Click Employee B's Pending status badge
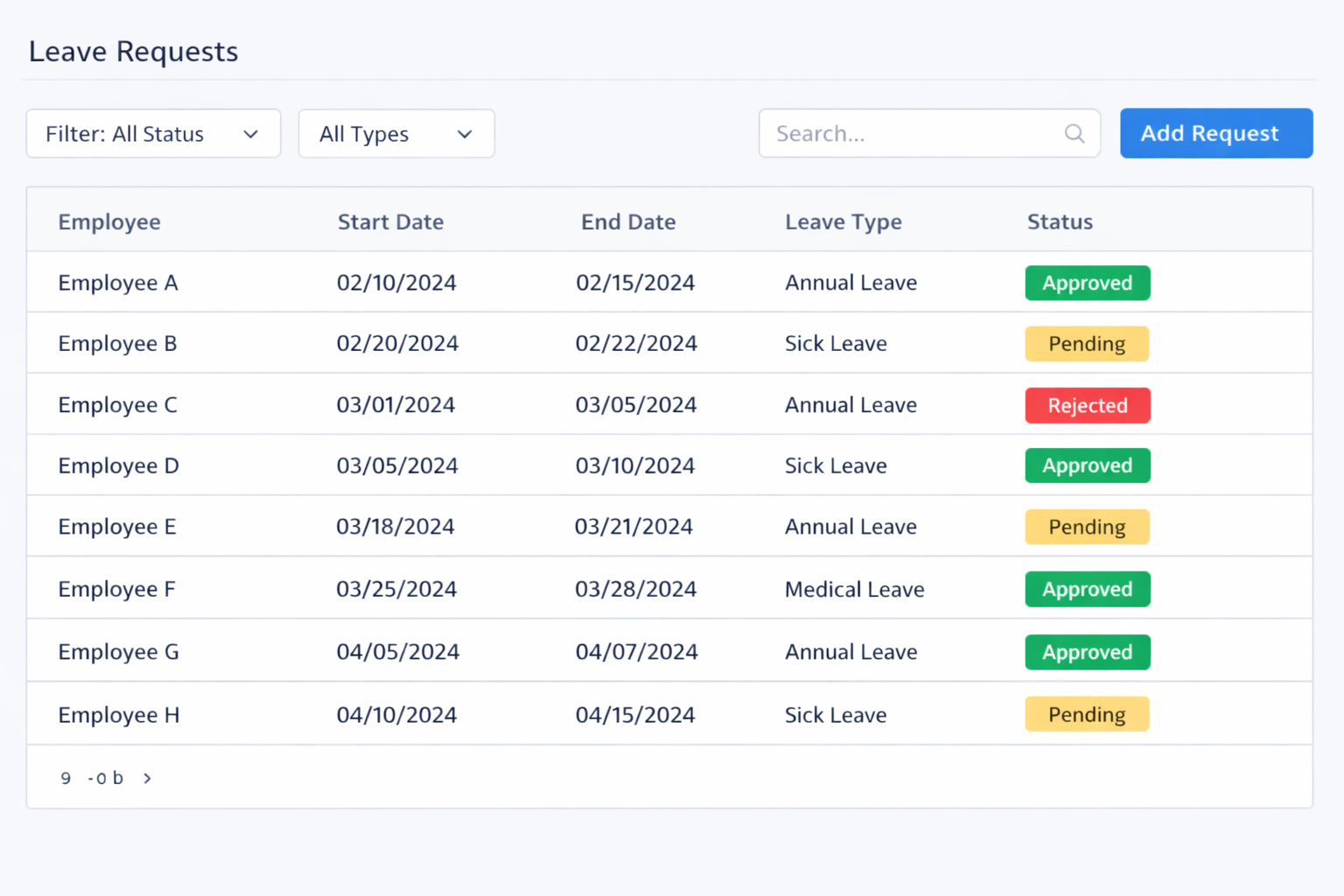1344x896 pixels. pyautogui.click(x=1087, y=344)
